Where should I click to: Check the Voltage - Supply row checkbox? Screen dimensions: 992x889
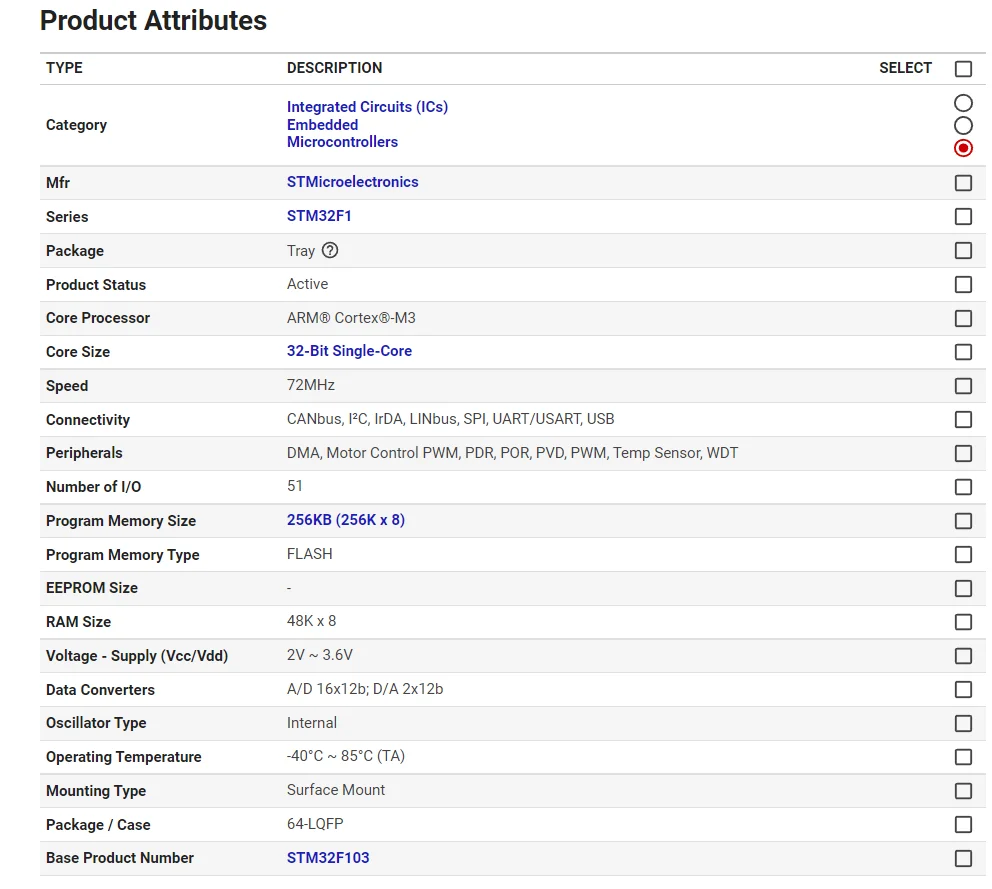tap(963, 656)
